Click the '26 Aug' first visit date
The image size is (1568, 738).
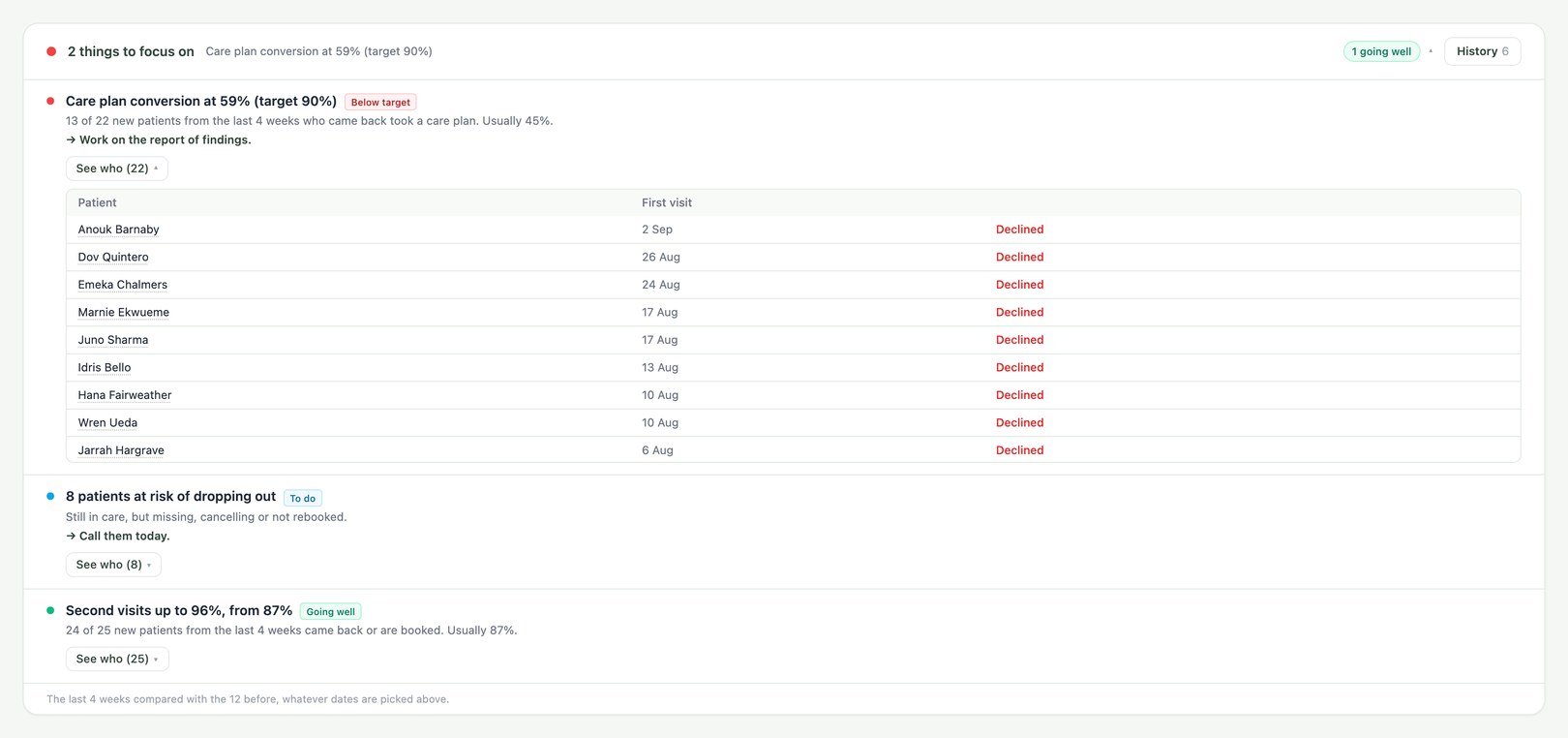[661, 257]
